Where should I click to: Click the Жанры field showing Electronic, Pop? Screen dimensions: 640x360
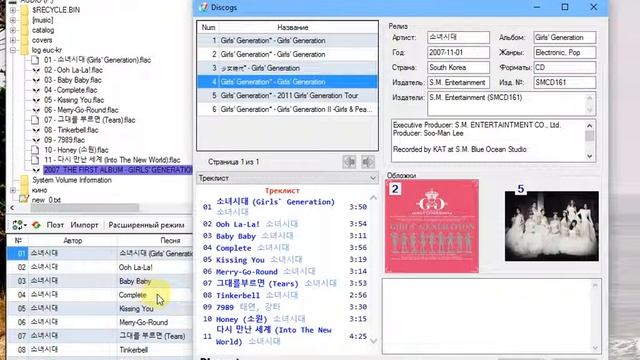(564, 52)
